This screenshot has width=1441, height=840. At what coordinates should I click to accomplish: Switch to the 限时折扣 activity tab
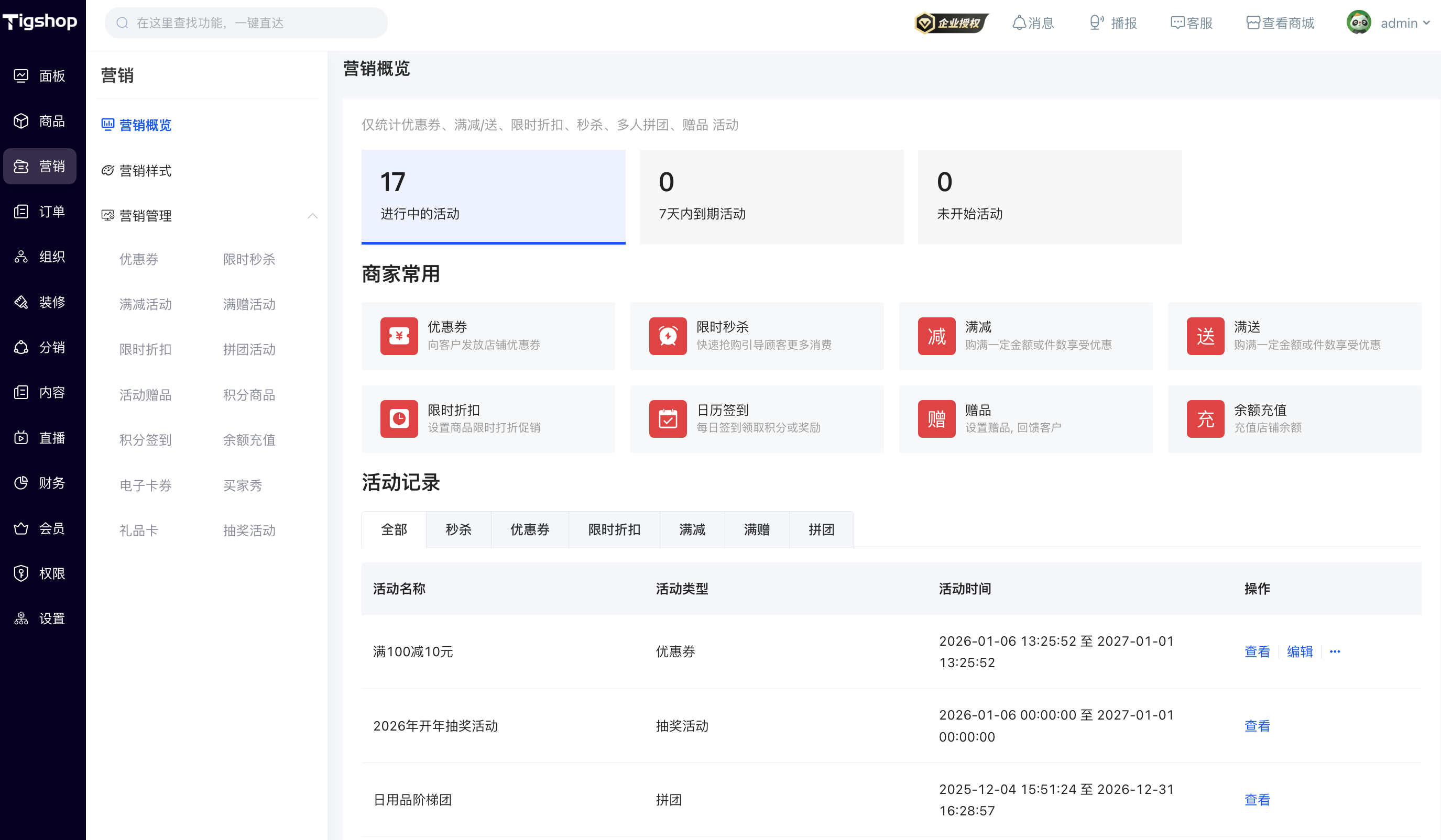click(614, 530)
